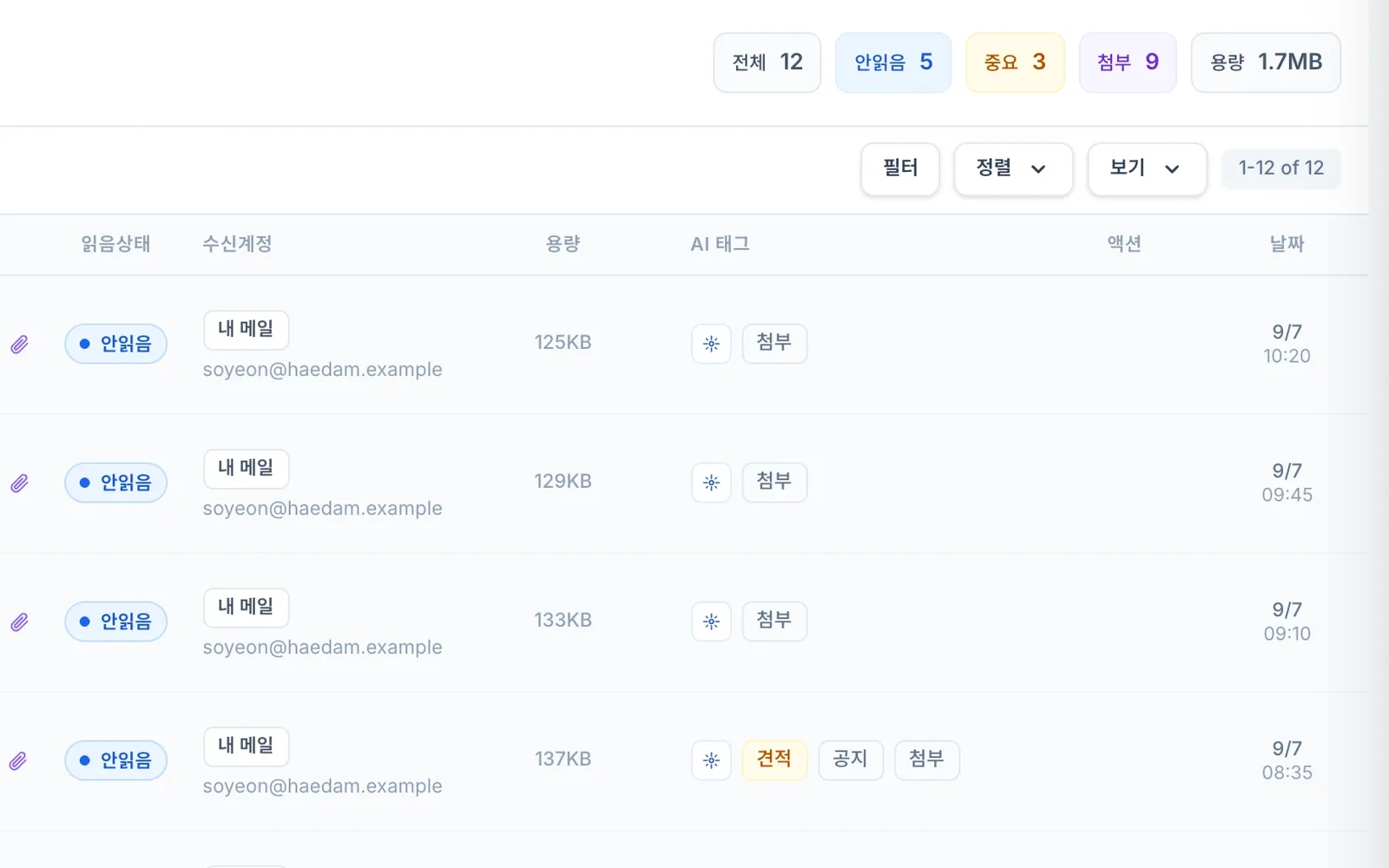Click the paperclip attachment icon on the 08:35 mail
Image resolution: width=1389 pixels, height=868 pixels.
[19, 761]
